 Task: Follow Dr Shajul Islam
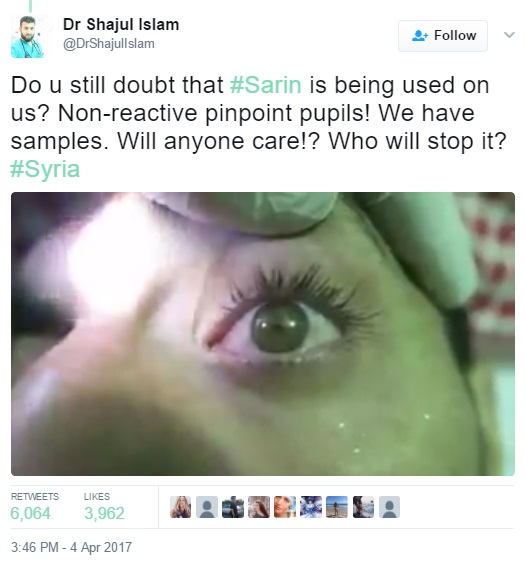(443, 36)
